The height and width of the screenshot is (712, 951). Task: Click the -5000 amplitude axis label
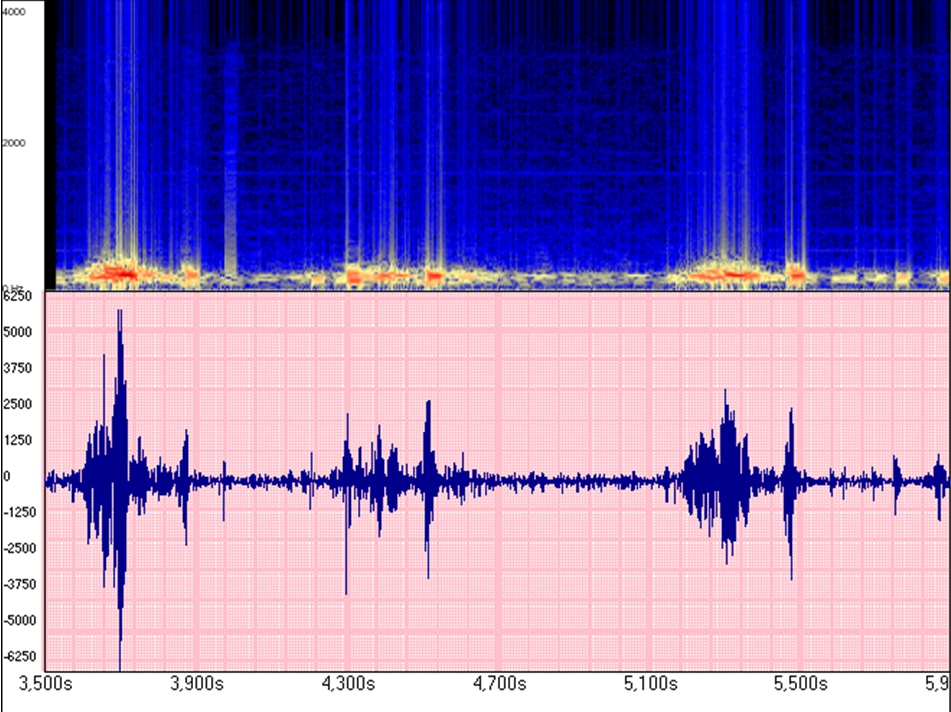pyautogui.click(x=20, y=620)
